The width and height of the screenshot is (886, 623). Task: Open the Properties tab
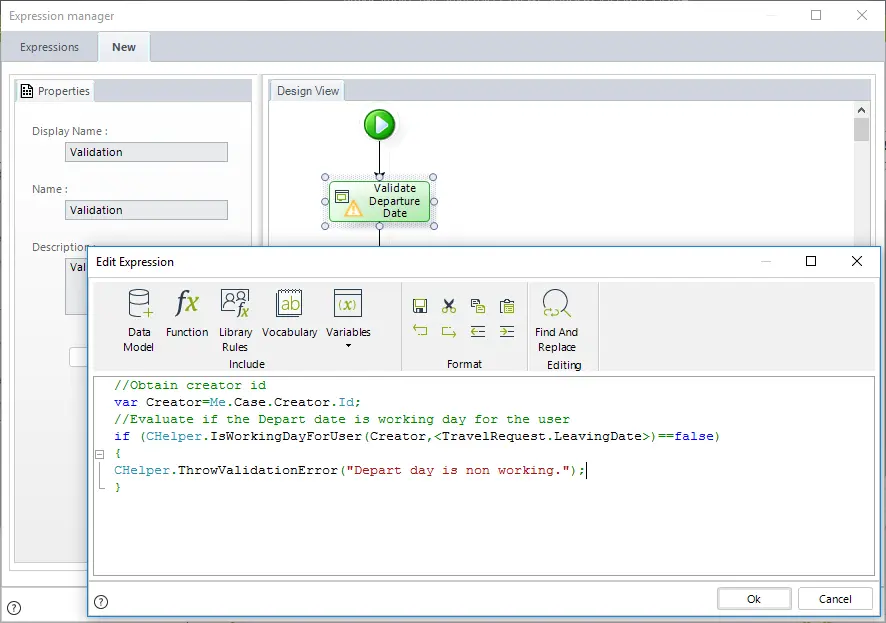click(55, 91)
